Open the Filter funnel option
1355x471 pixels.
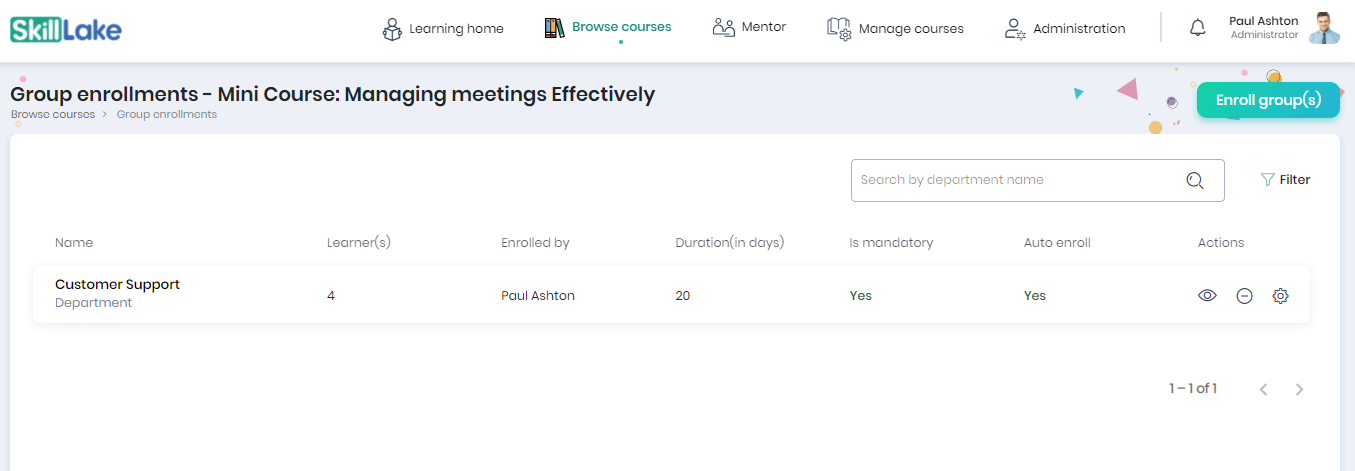(x=1286, y=180)
